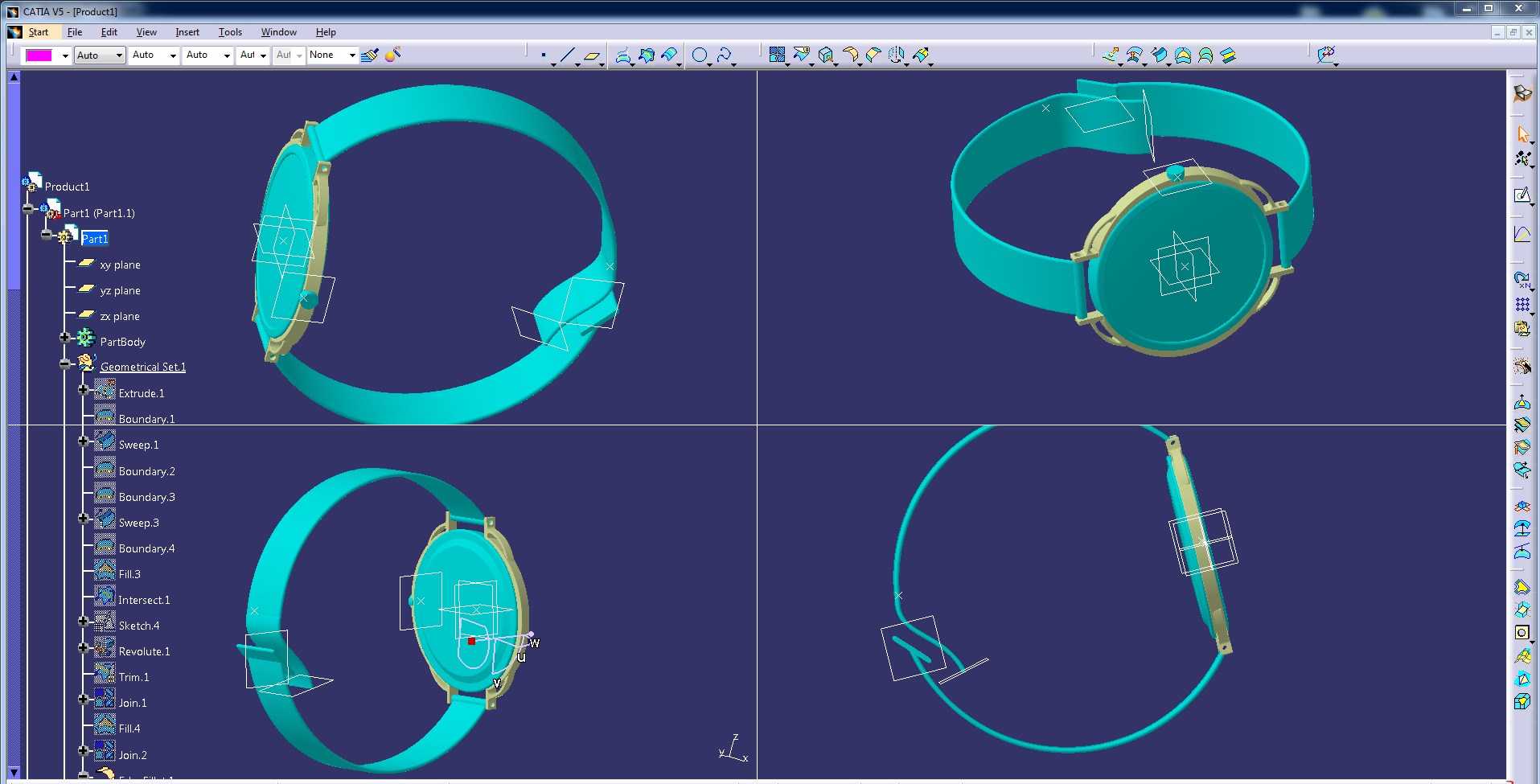Open the first Auto transparency dropdown

click(x=119, y=55)
